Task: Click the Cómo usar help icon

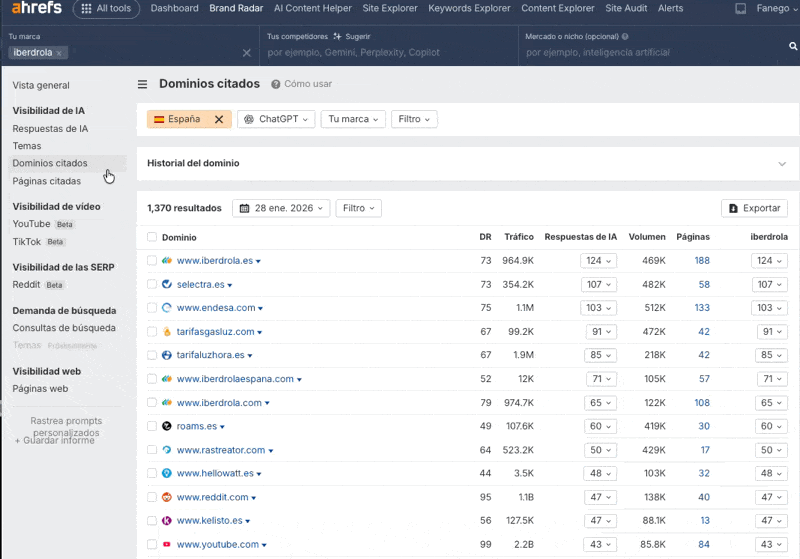Action: point(276,85)
